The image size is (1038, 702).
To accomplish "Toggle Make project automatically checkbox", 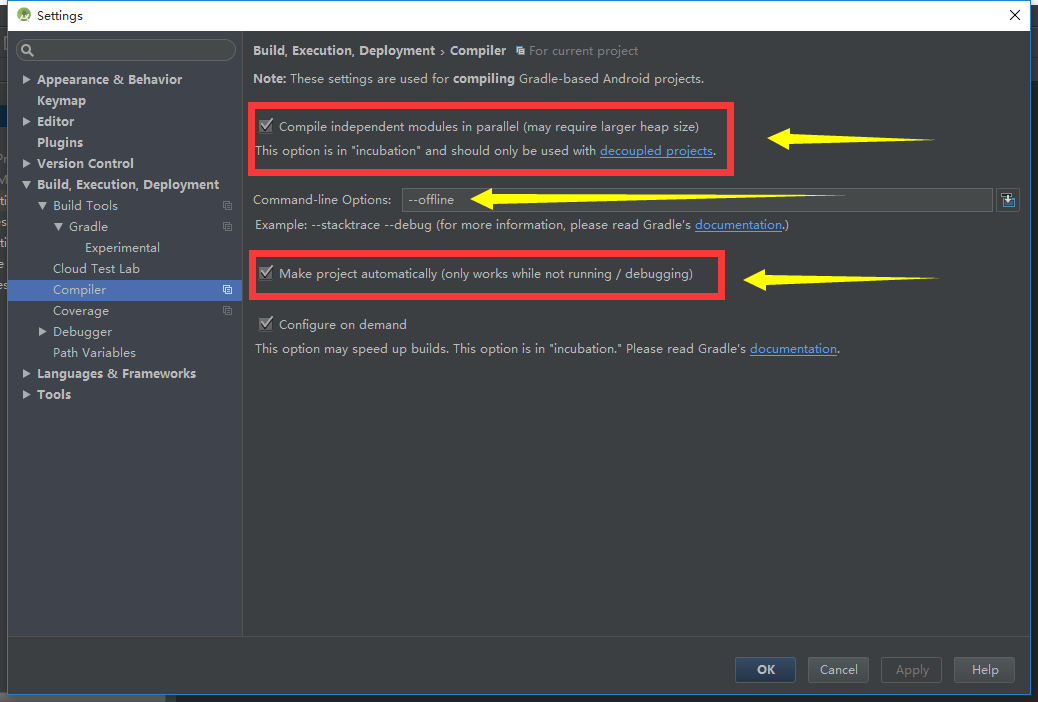I will (x=266, y=273).
